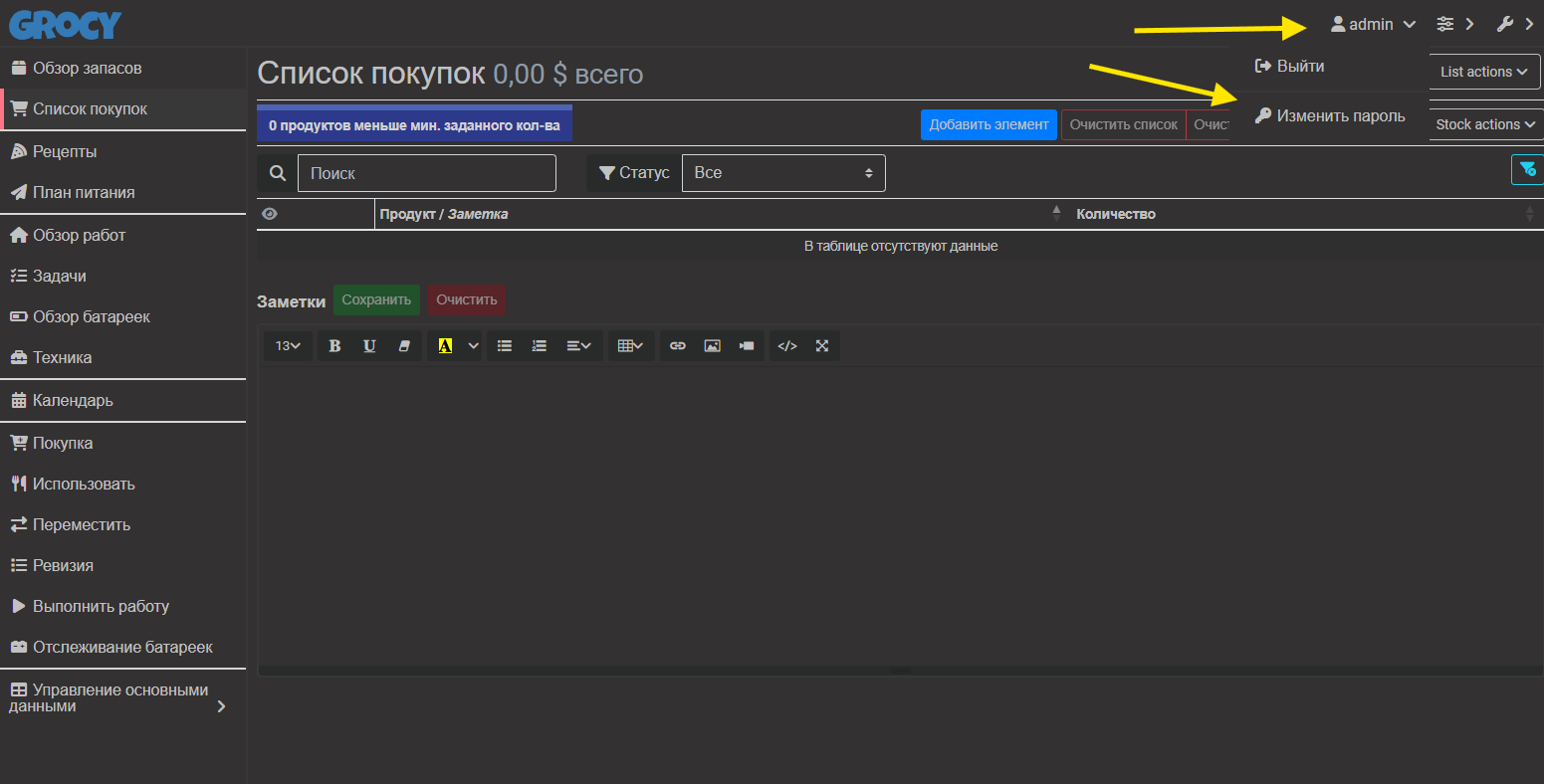Apply yellow highlight text color
The image size is (1544, 784).
445,345
